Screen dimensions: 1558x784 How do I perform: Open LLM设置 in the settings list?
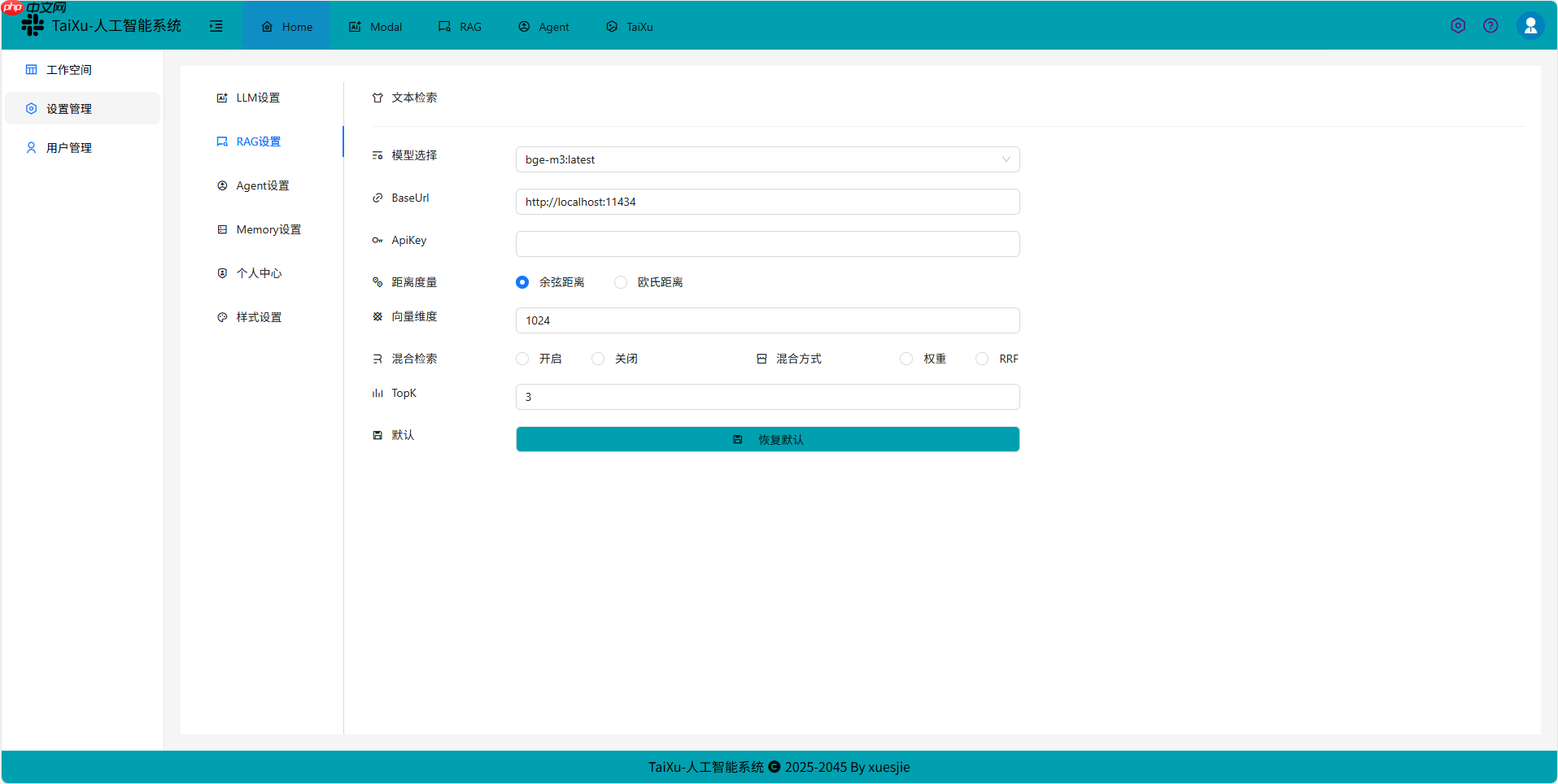pos(258,97)
